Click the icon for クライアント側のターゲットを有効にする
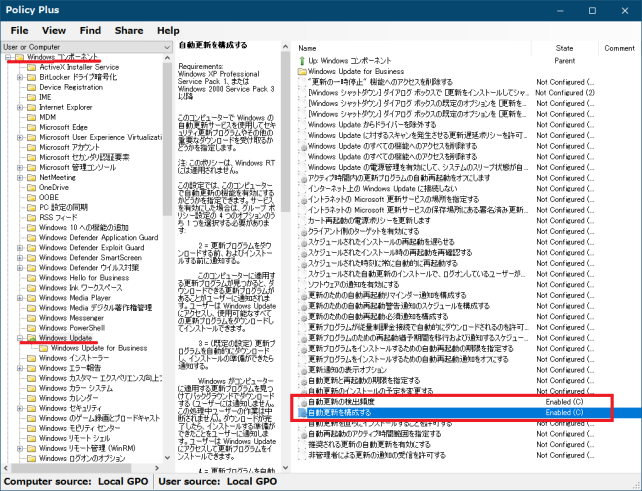Image resolution: width=642 pixels, height=491 pixels. click(x=303, y=232)
